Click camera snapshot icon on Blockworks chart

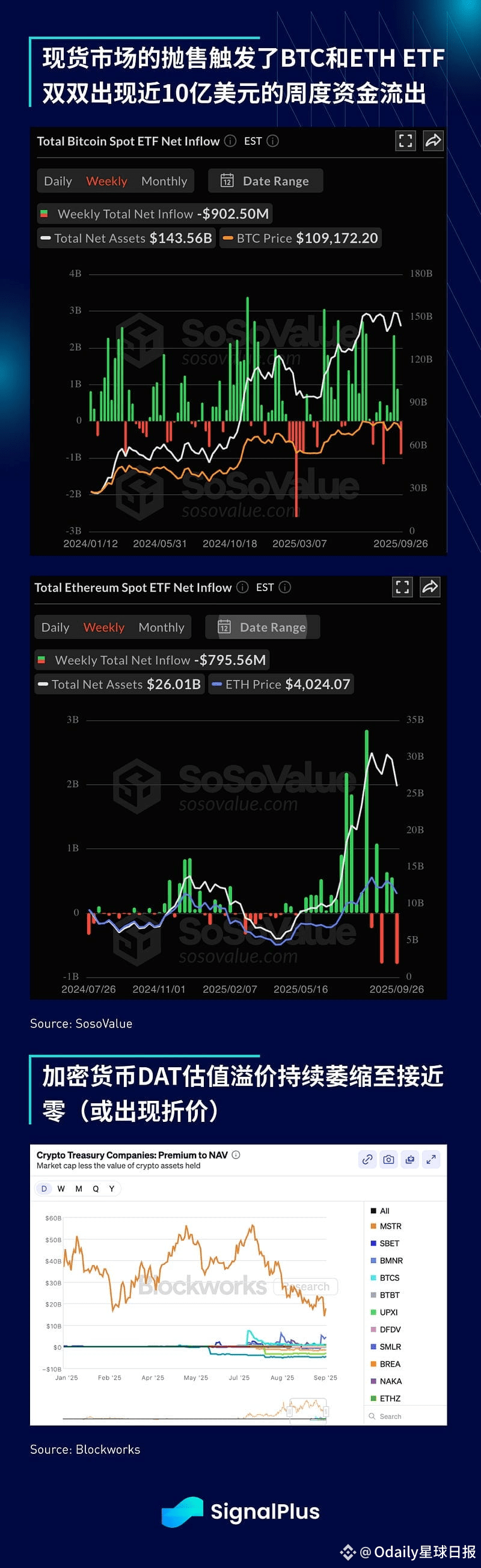click(x=388, y=1160)
